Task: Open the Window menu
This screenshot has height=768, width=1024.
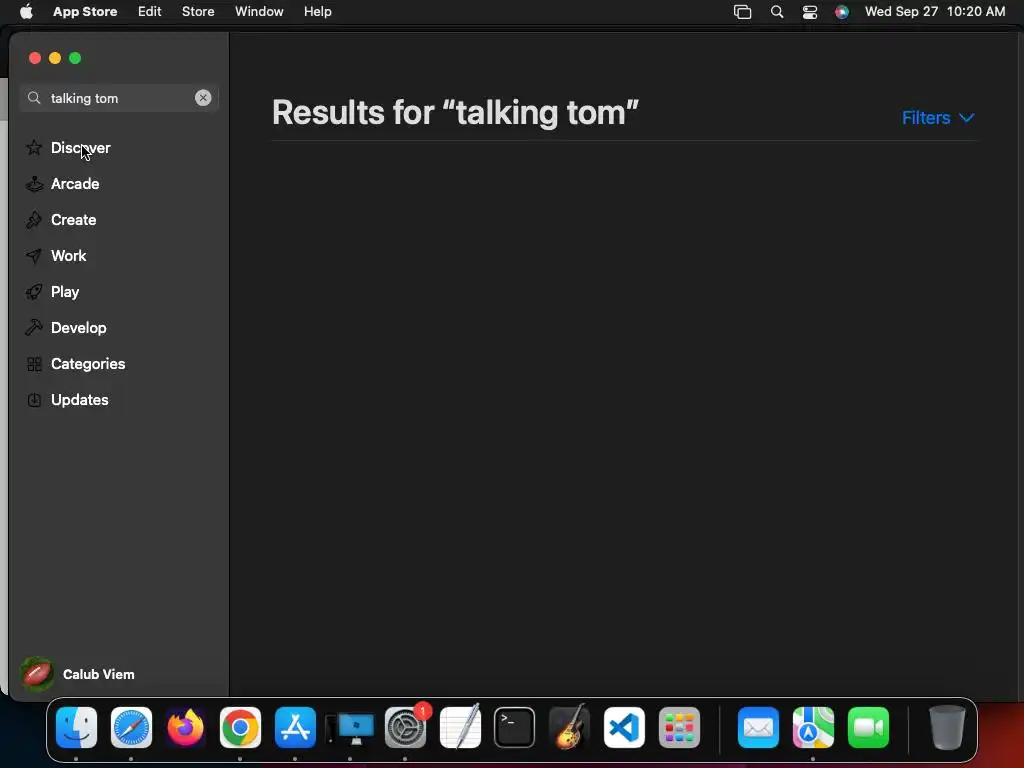Action: (x=259, y=11)
